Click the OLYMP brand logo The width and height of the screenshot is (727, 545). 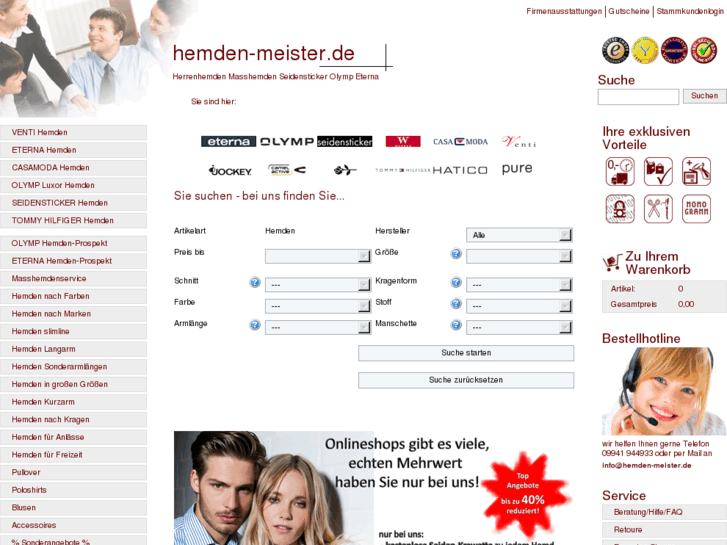[x=287, y=141]
